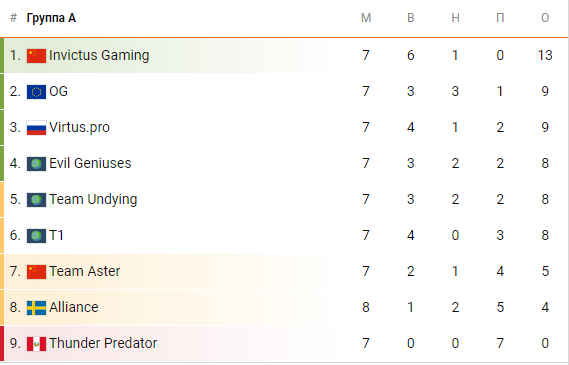Select the Thunder Predator team name
The image size is (569, 365).
tap(103, 343)
